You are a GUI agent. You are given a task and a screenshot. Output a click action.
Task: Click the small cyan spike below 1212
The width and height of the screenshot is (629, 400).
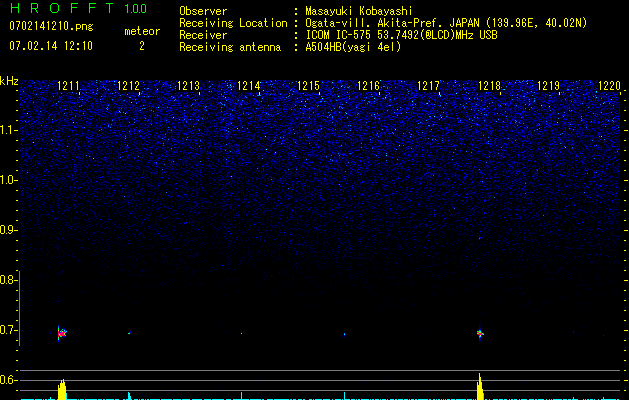click(x=129, y=395)
